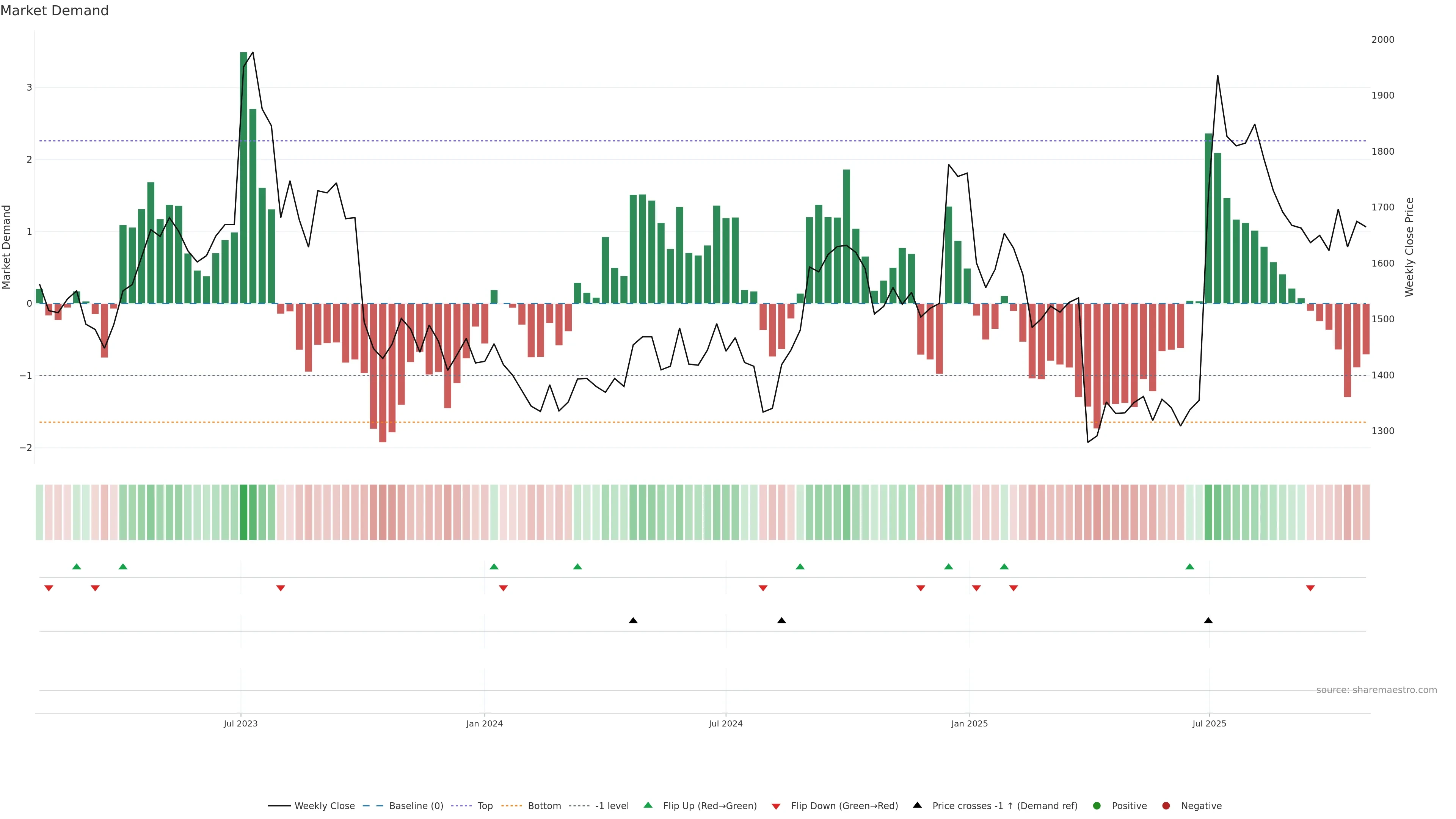Image resolution: width=1456 pixels, height=819 pixels.
Task: Click source: sharemaestro.com text
Action: point(1376,690)
